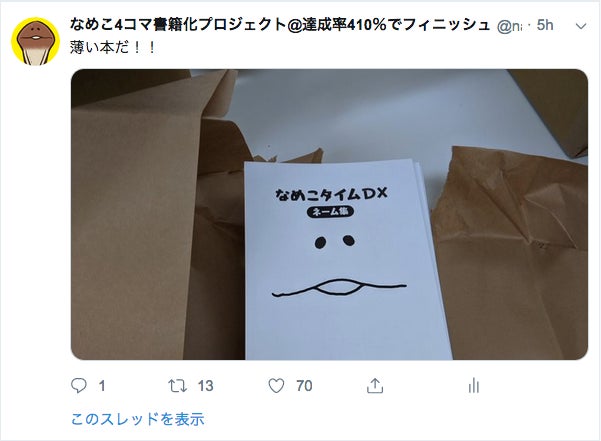Click なめこタイムDX title in the photo
The width and height of the screenshot is (601, 441).
click(331, 194)
